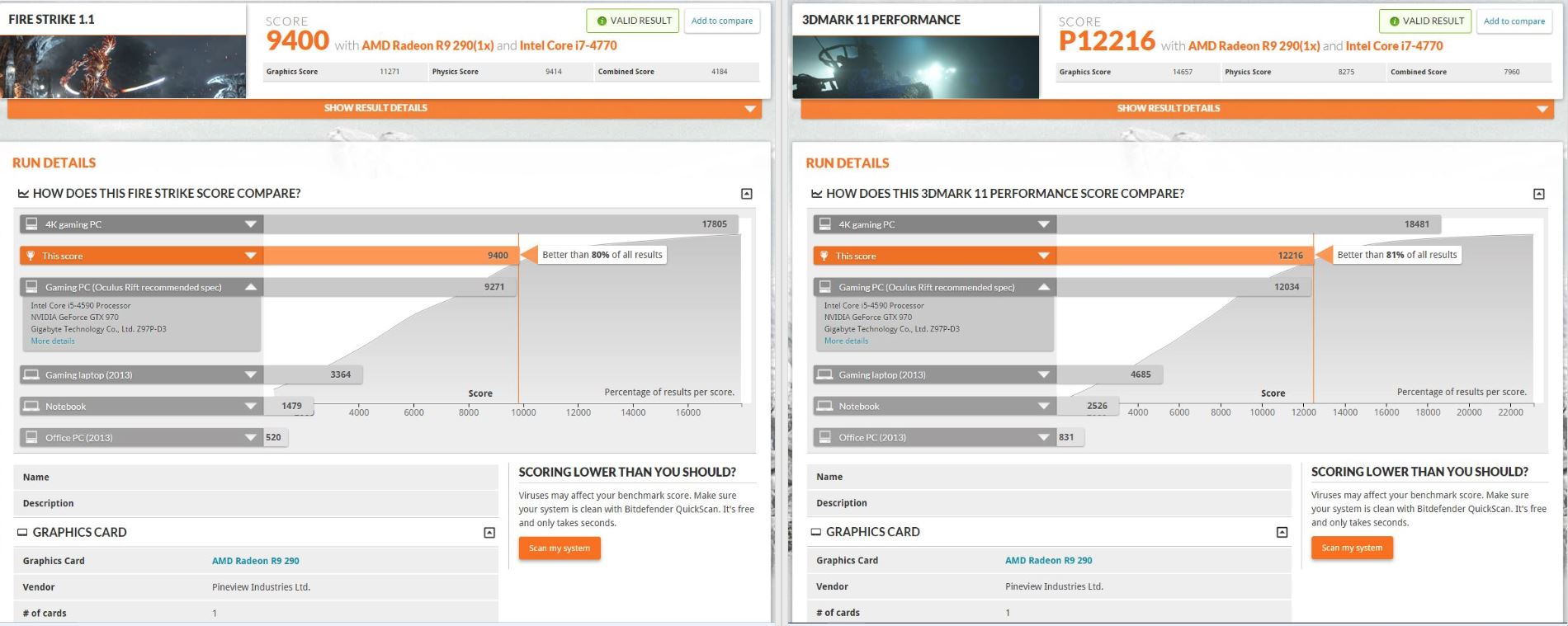Click the Valid Result check icon in 3DMark 11 window
This screenshot has width=1568, height=626.
tap(1394, 21)
